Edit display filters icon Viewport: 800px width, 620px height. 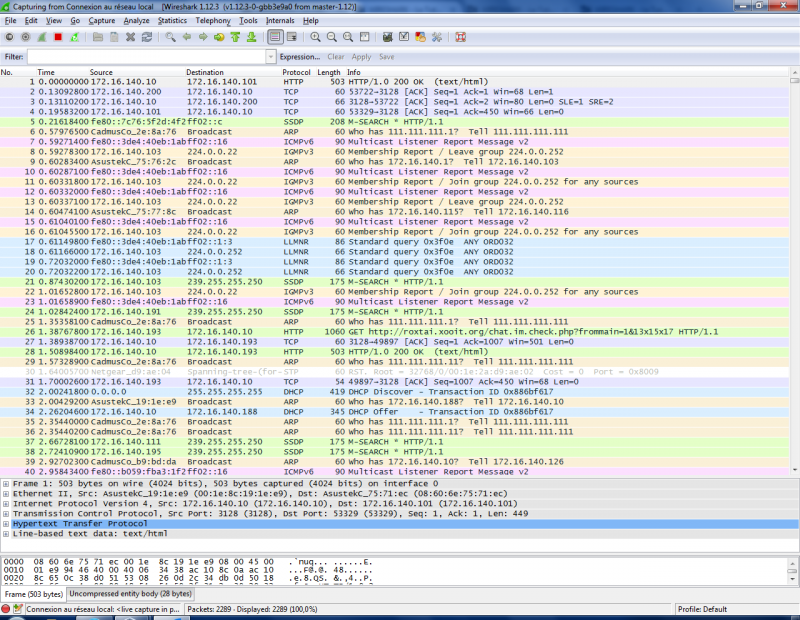[x=404, y=37]
